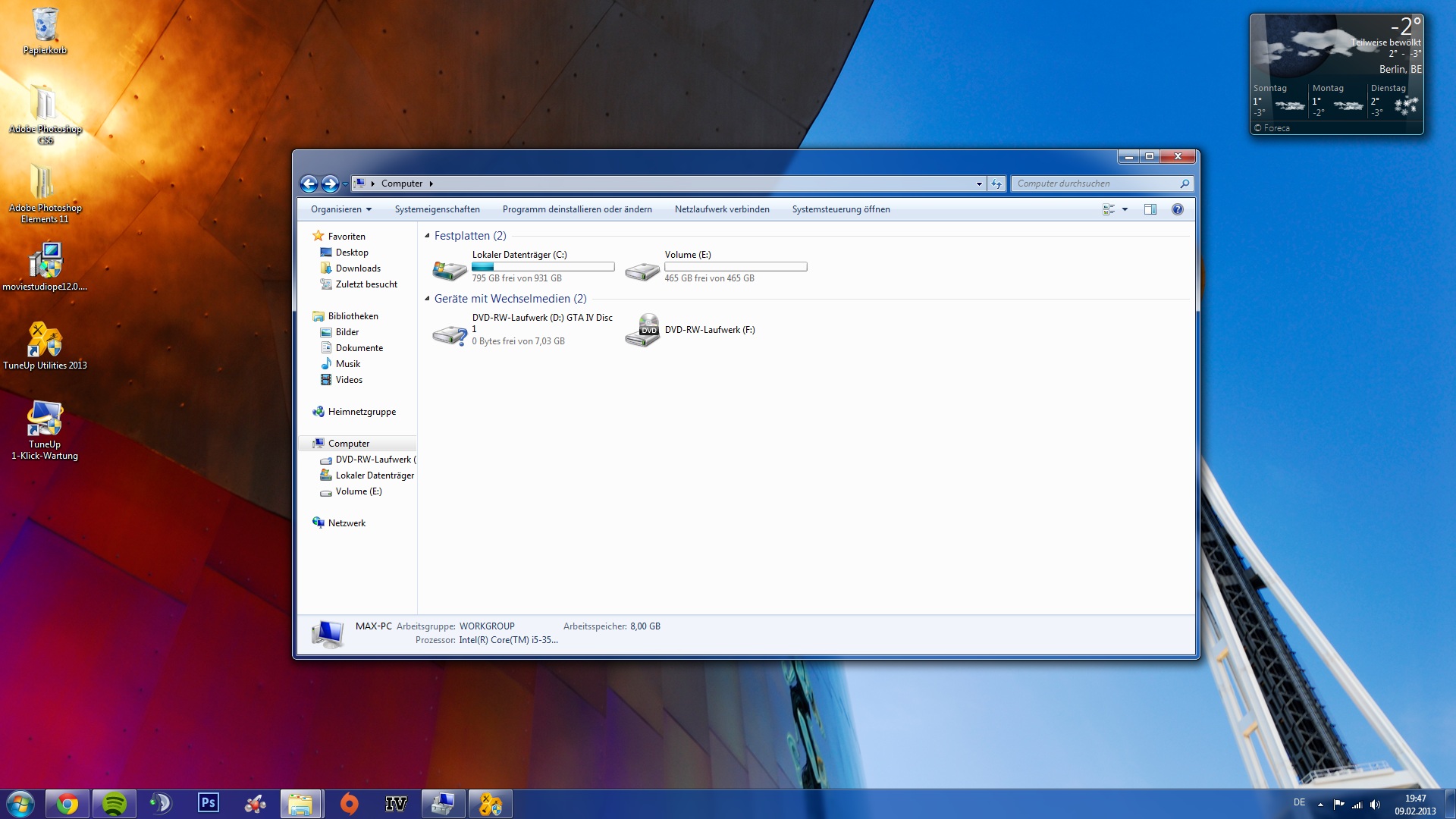Select Downloads in Favoriten sidebar
The width and height of the screenshot is (1456, 819).
click(358, 268)
